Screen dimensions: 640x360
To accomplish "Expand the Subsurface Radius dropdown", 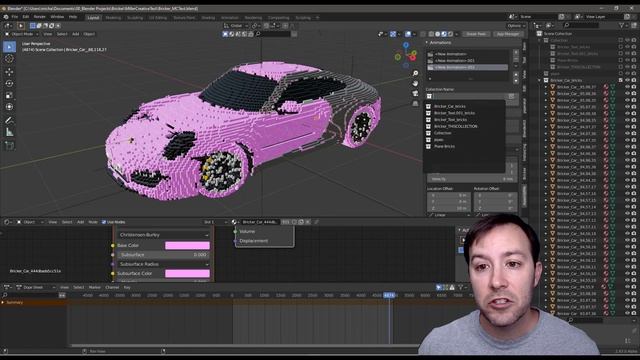I will point(163,264).
